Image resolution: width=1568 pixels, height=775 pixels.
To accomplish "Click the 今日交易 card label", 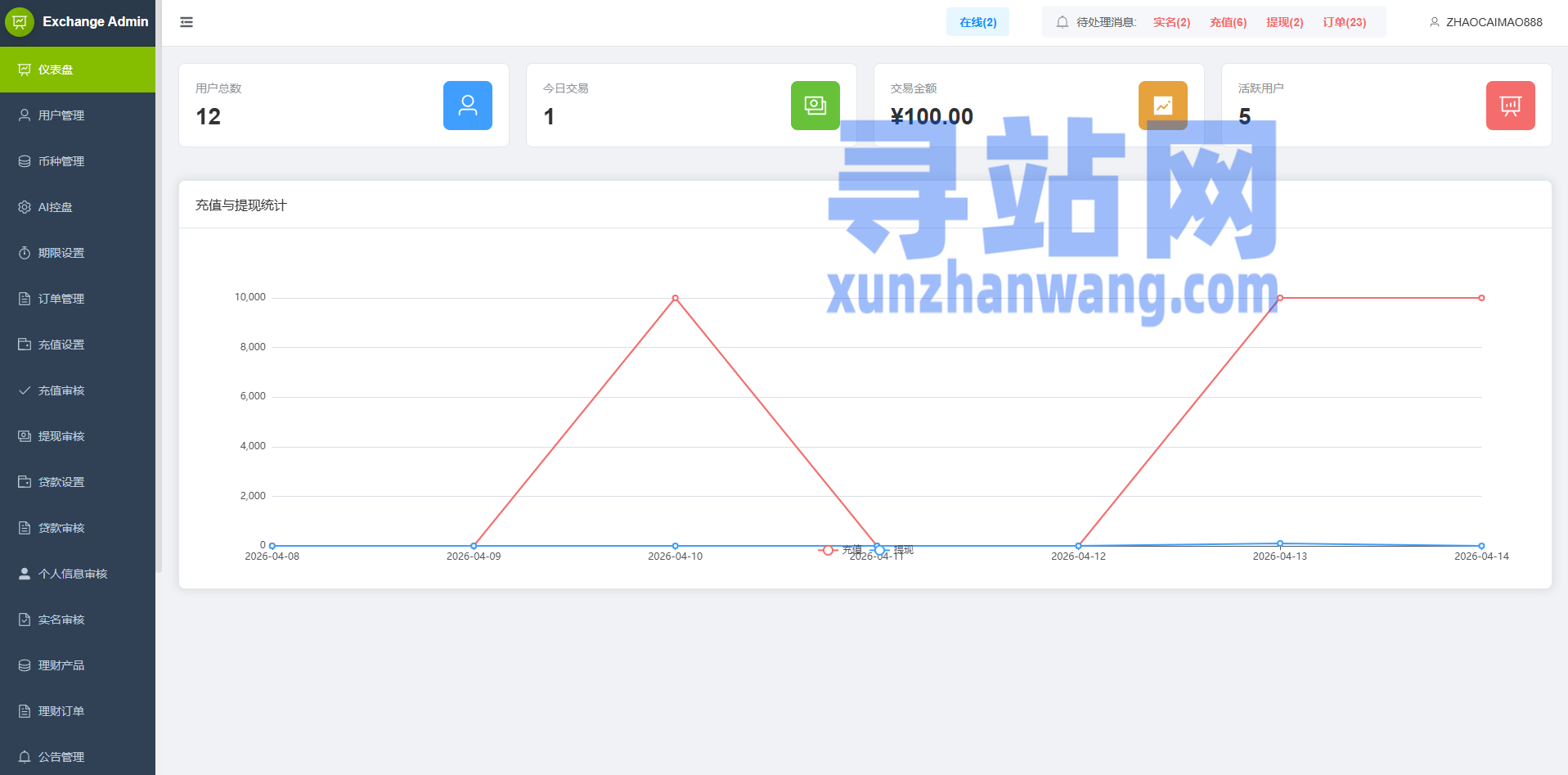I will tap(565, 88).
